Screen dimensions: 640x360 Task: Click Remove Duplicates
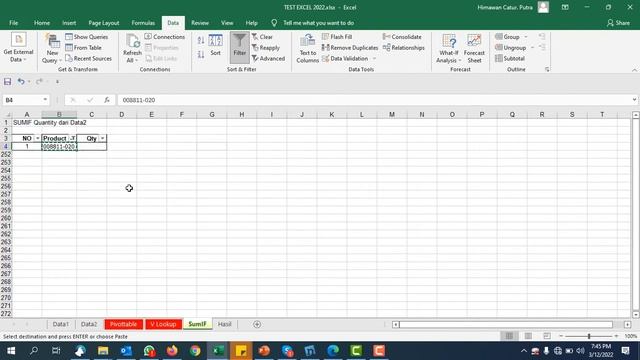[x=350, y=47]
